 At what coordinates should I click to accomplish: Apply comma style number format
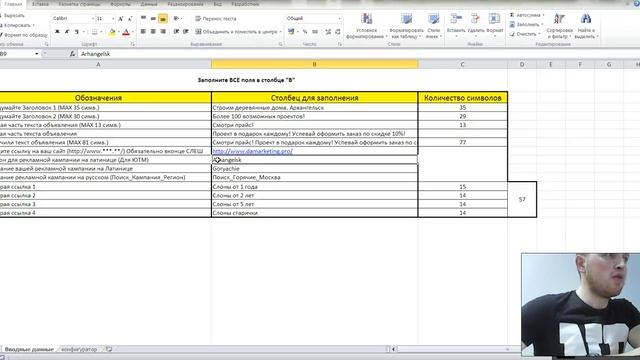[x=315, y=31]
